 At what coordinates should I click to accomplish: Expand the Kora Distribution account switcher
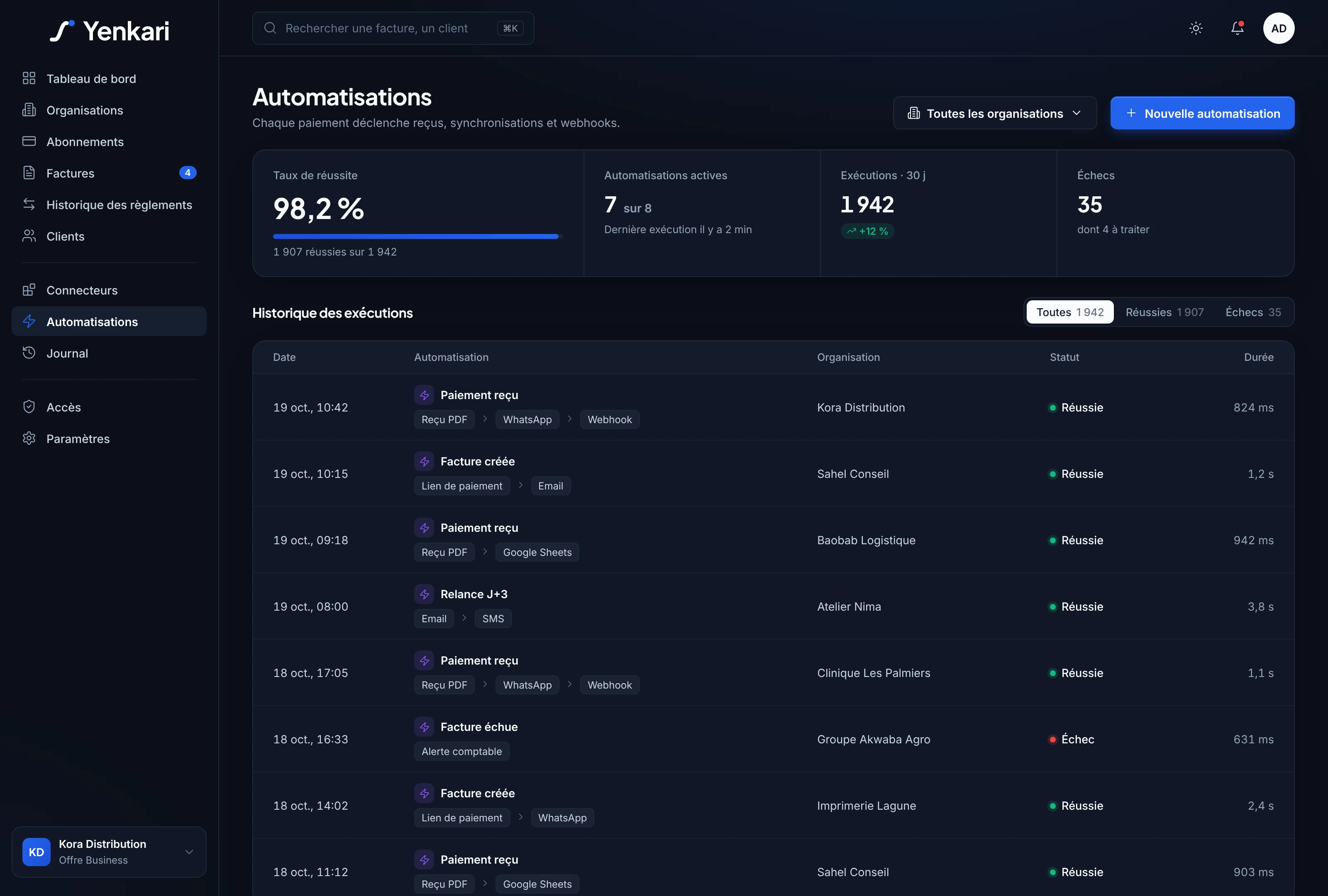109,852
